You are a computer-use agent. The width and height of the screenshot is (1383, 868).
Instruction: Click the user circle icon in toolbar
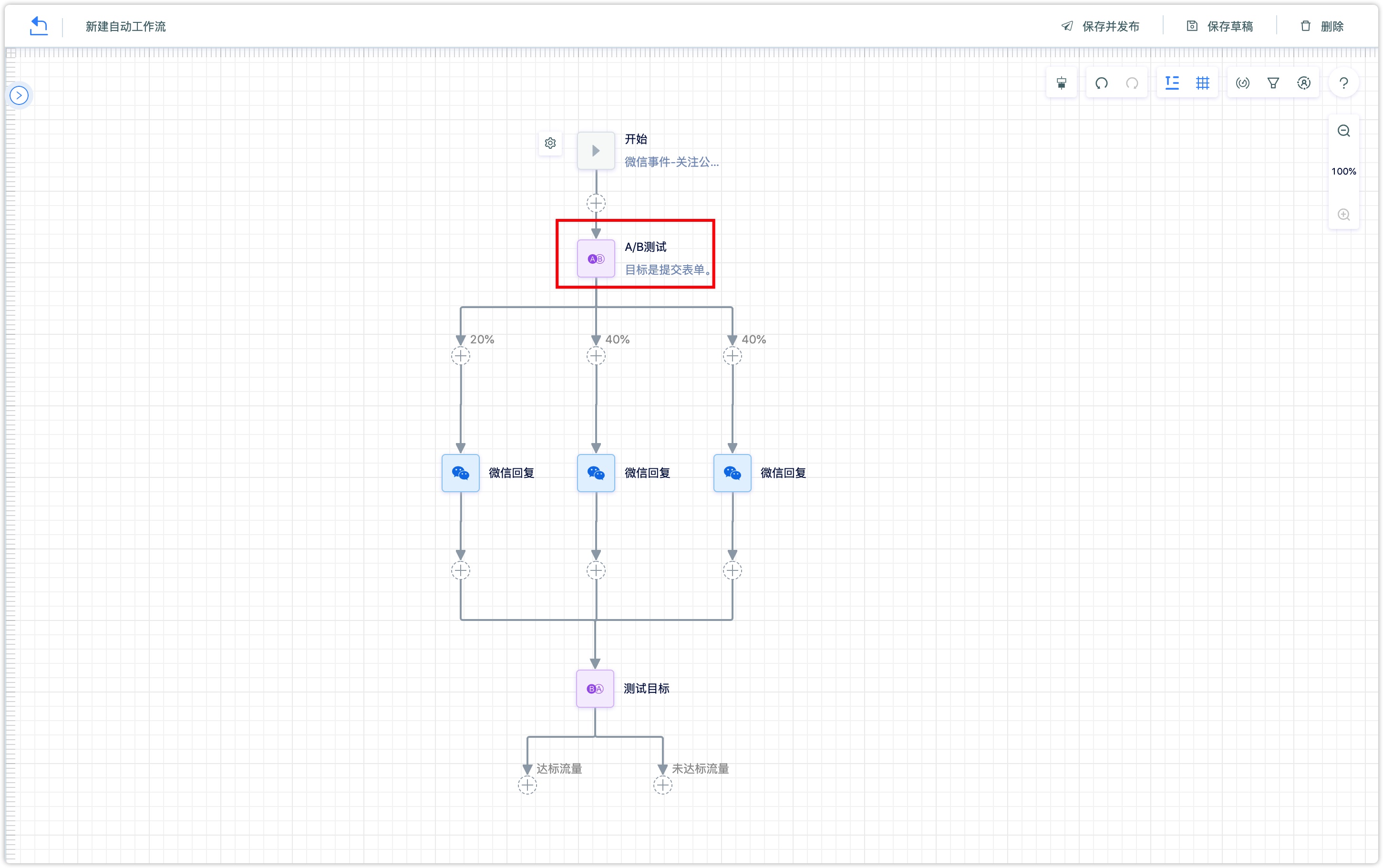(x=1304, y=83)
